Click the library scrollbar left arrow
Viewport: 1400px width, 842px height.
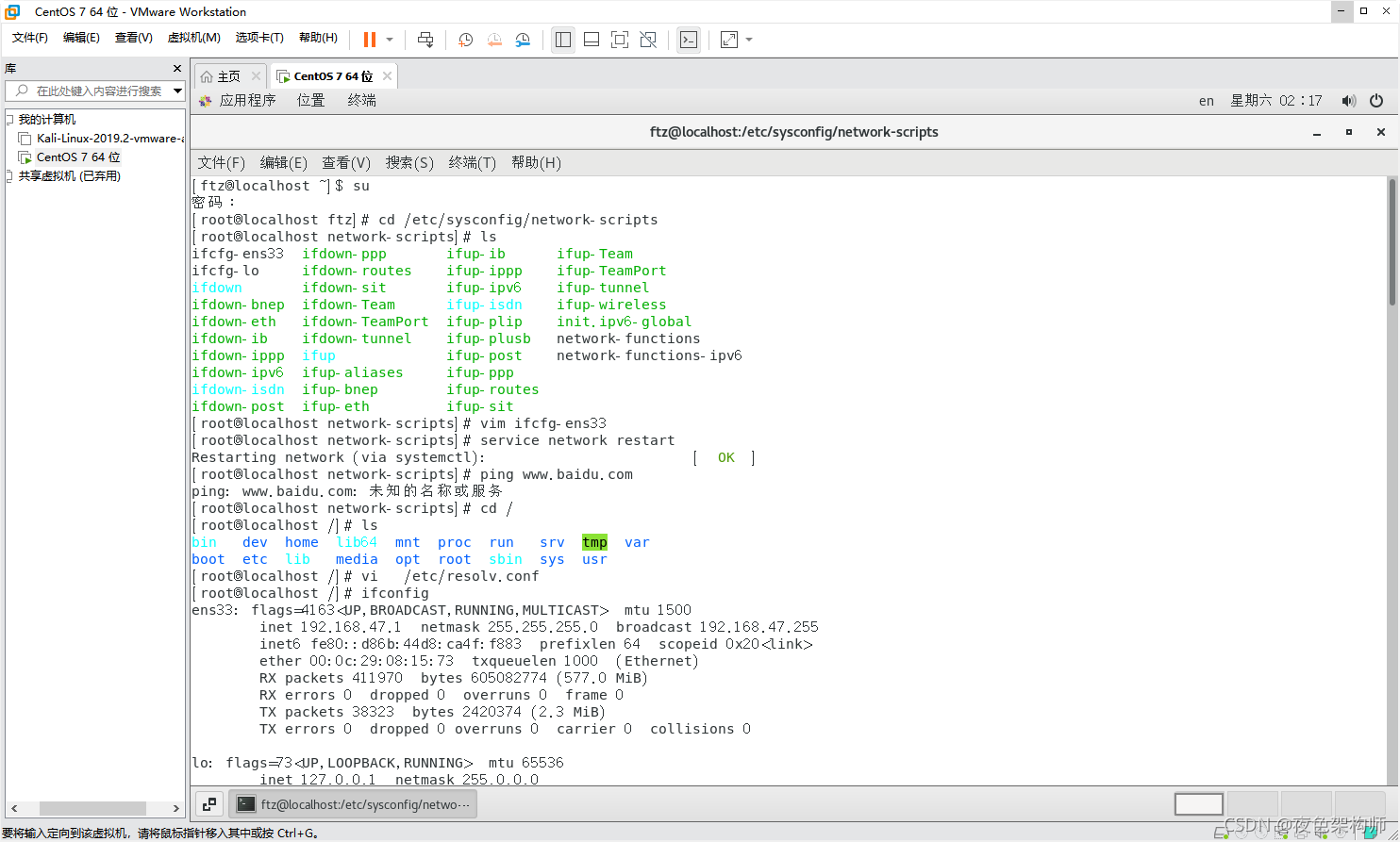pos(14,809)
